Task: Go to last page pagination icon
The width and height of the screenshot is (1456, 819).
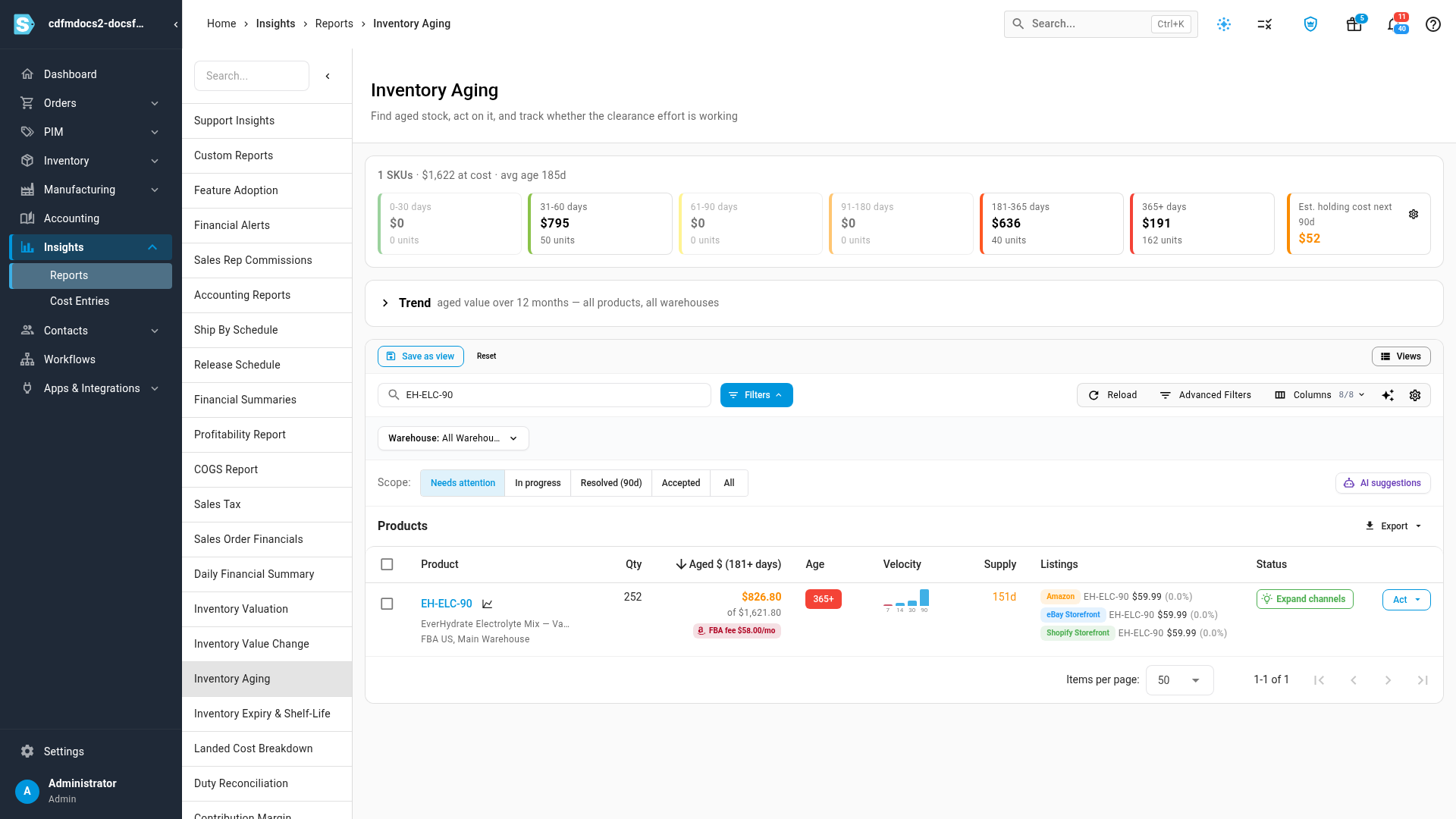Action: point(1423,680)
